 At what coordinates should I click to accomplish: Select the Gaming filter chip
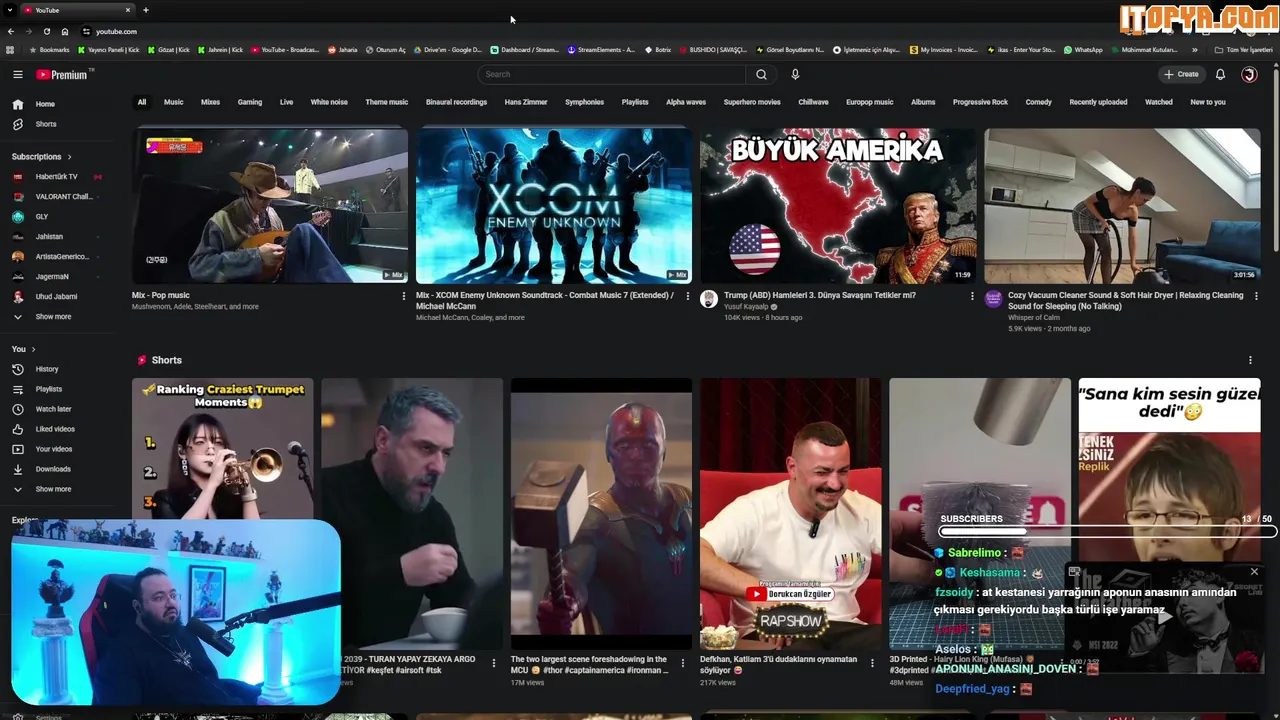pyautogui.click(x=250, y=102)
